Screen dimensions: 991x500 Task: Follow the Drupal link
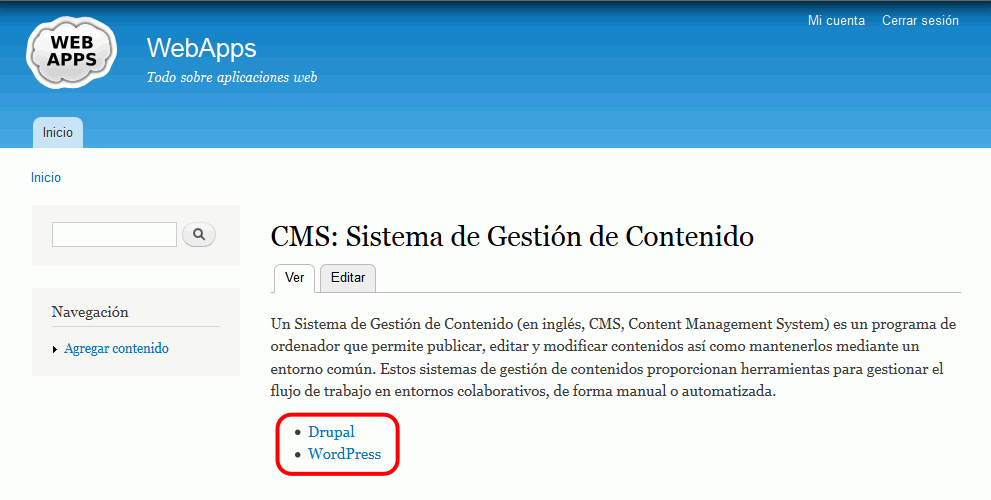tap(331, 432)
